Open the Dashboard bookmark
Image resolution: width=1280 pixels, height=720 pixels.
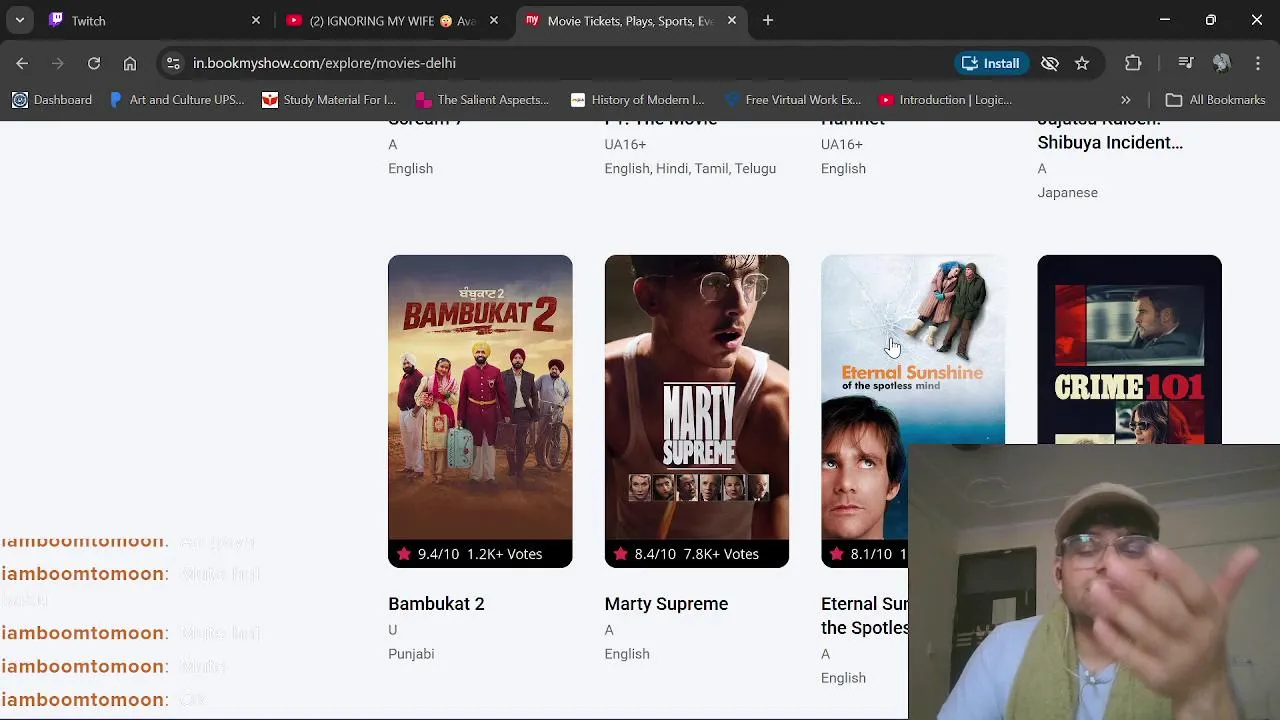(x=52, y=100)
